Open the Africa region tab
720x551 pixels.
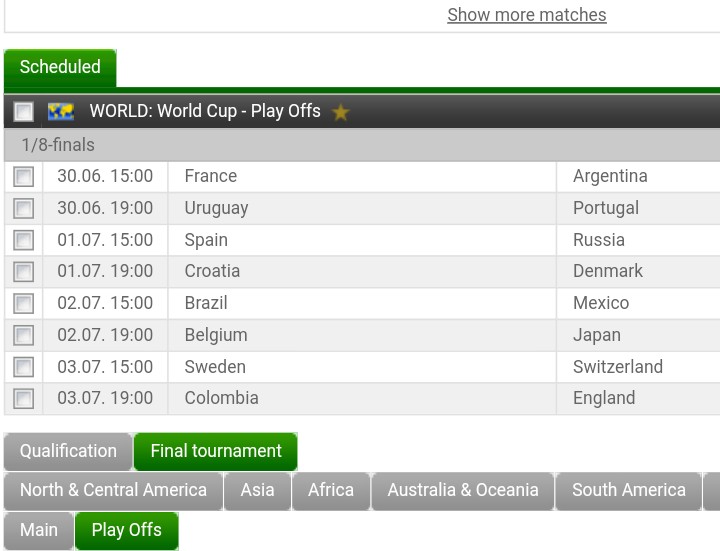pos(331,490)
